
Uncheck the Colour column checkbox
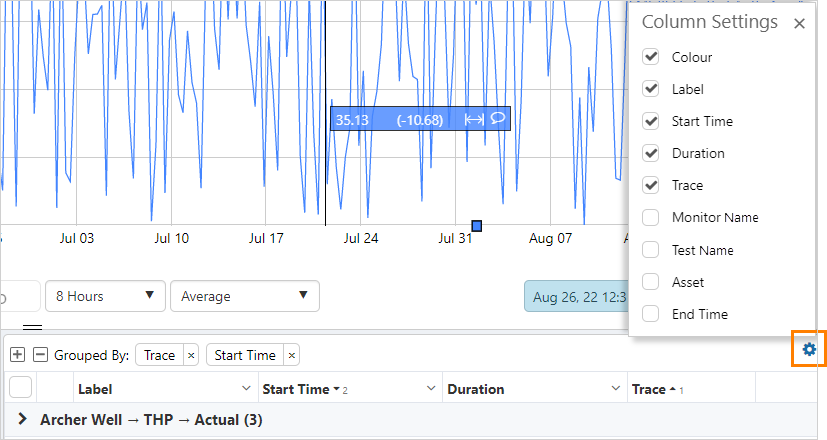coord(651,57)
